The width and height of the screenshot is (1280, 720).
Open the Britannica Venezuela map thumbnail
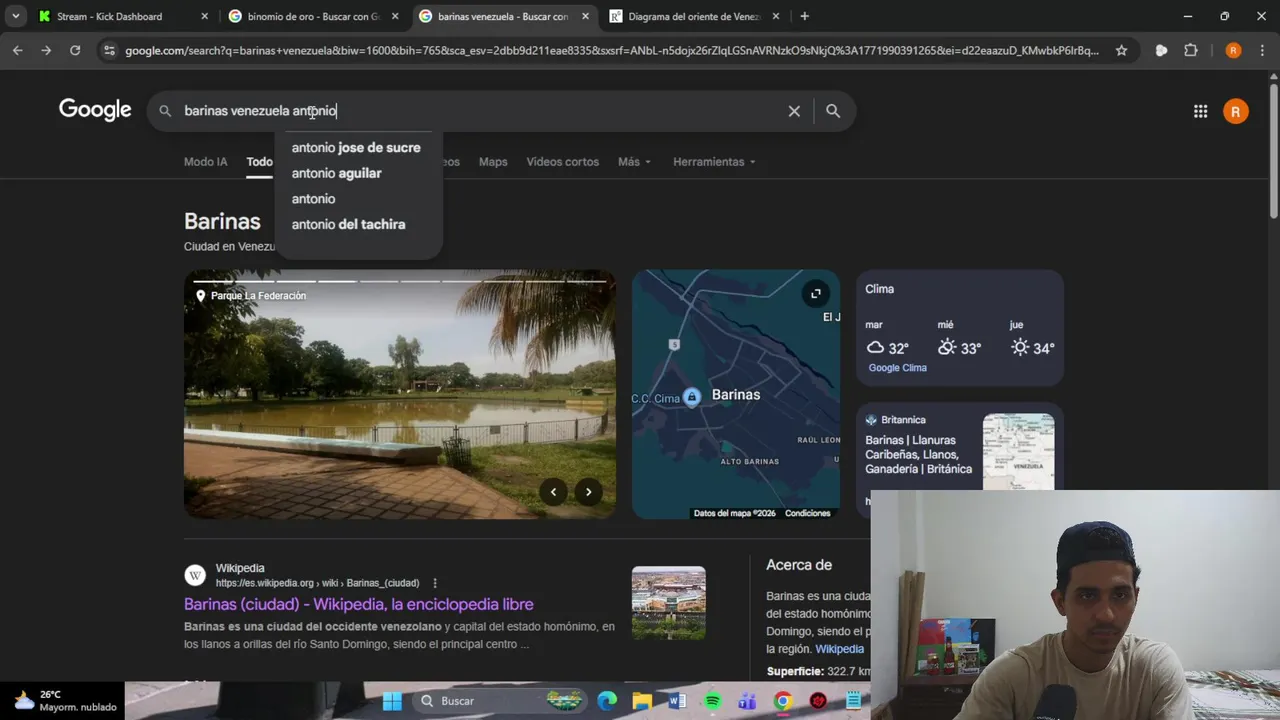(1018, 452)
